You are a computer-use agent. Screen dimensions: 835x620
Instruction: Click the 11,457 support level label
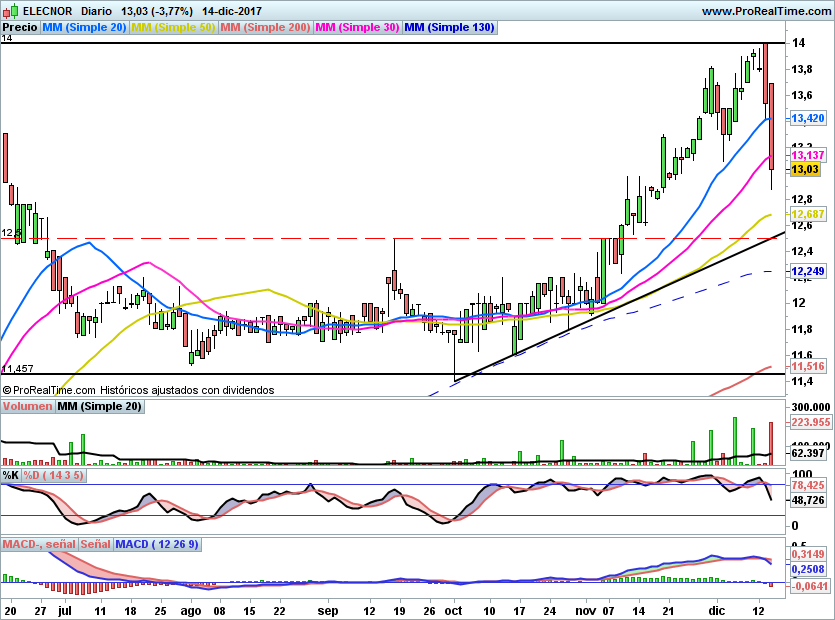point(18,368)
